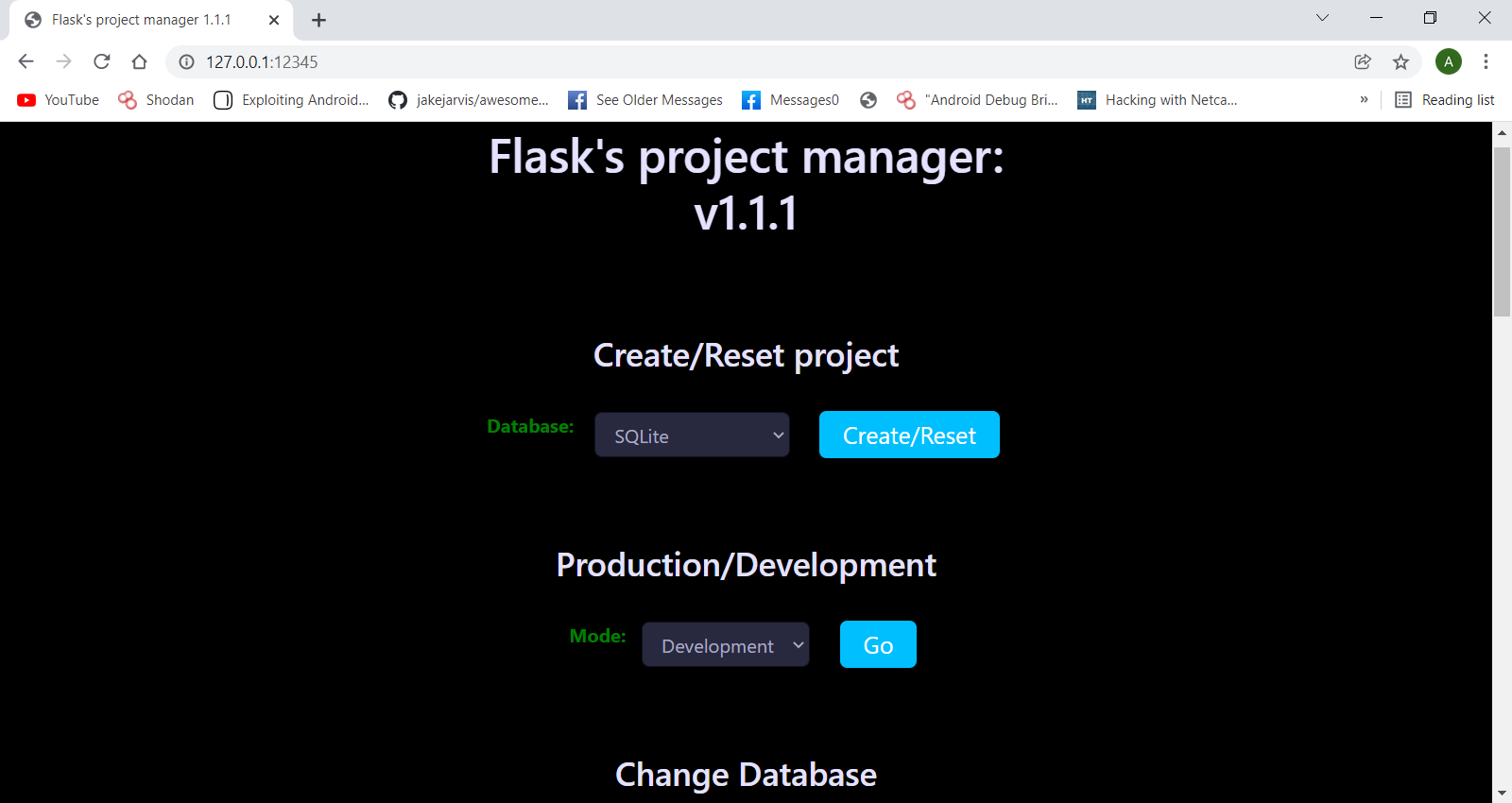Open the YouTube bookmark
Viewport: 1512px width, 803px height.
[x=59, y=99]
